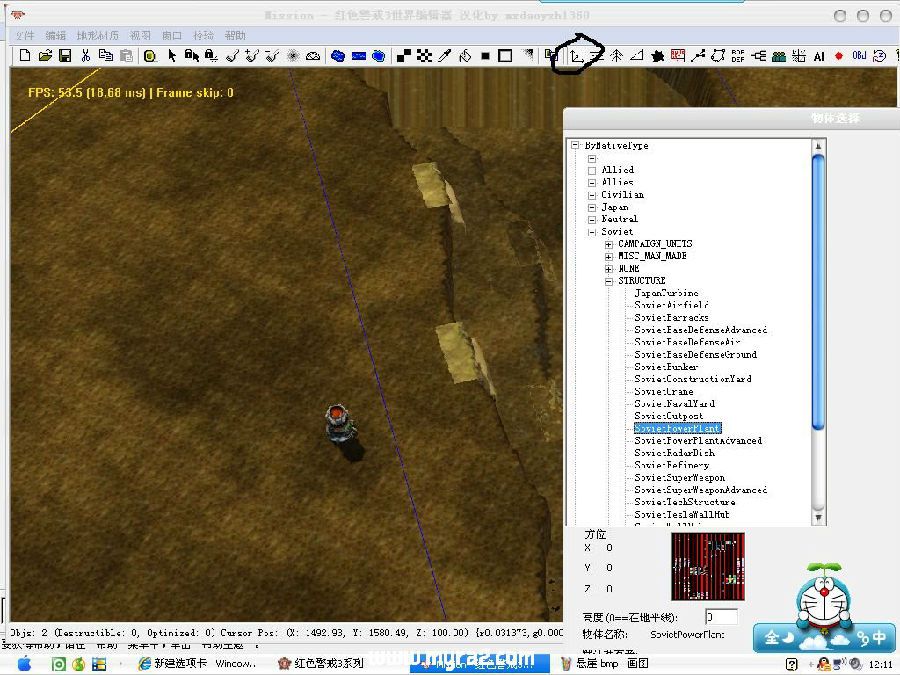Click the object tree scrollbar thumb
This screenshot has height=675, width=900.
point(818,291)
